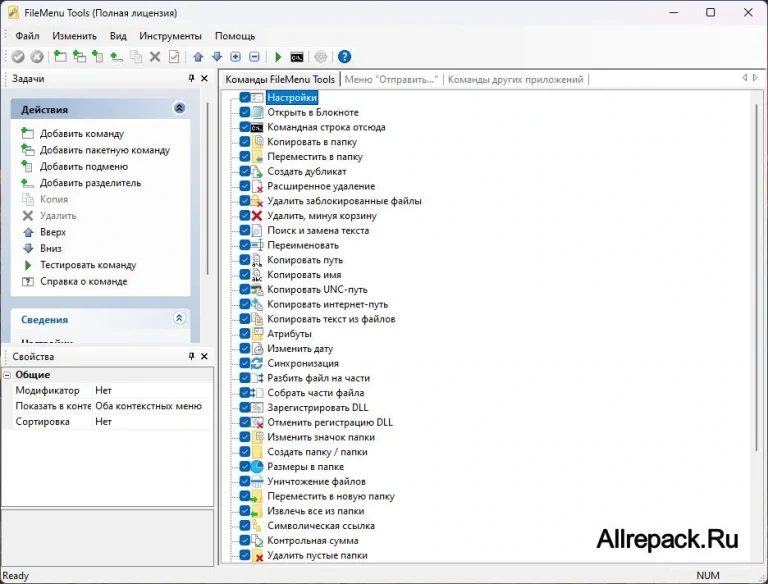This screenshot has height=584, width=768.
Task: Switch to Меню "Отправить..." tab
Action: coord(390,79)
